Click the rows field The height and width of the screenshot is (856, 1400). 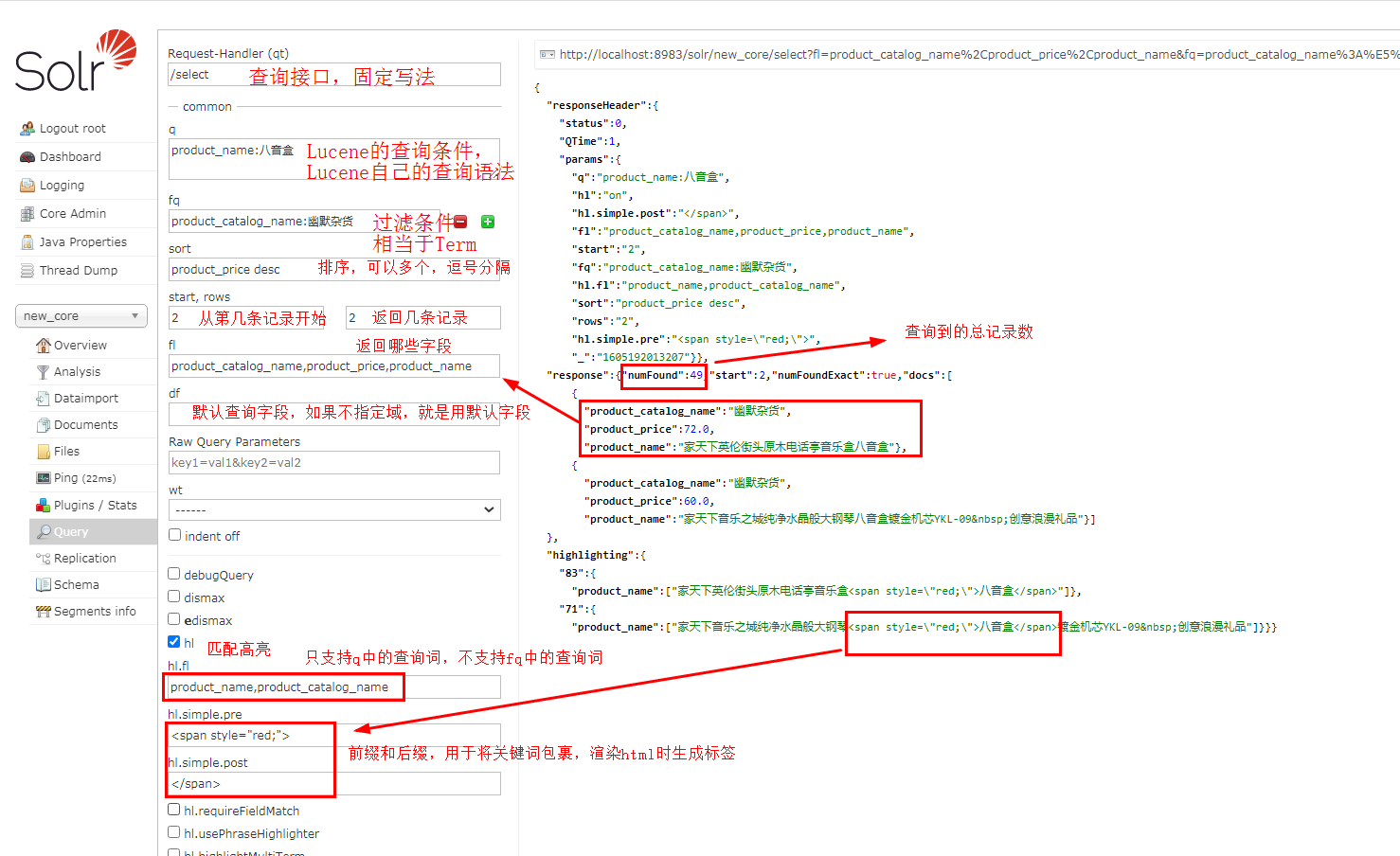[423, 317]
